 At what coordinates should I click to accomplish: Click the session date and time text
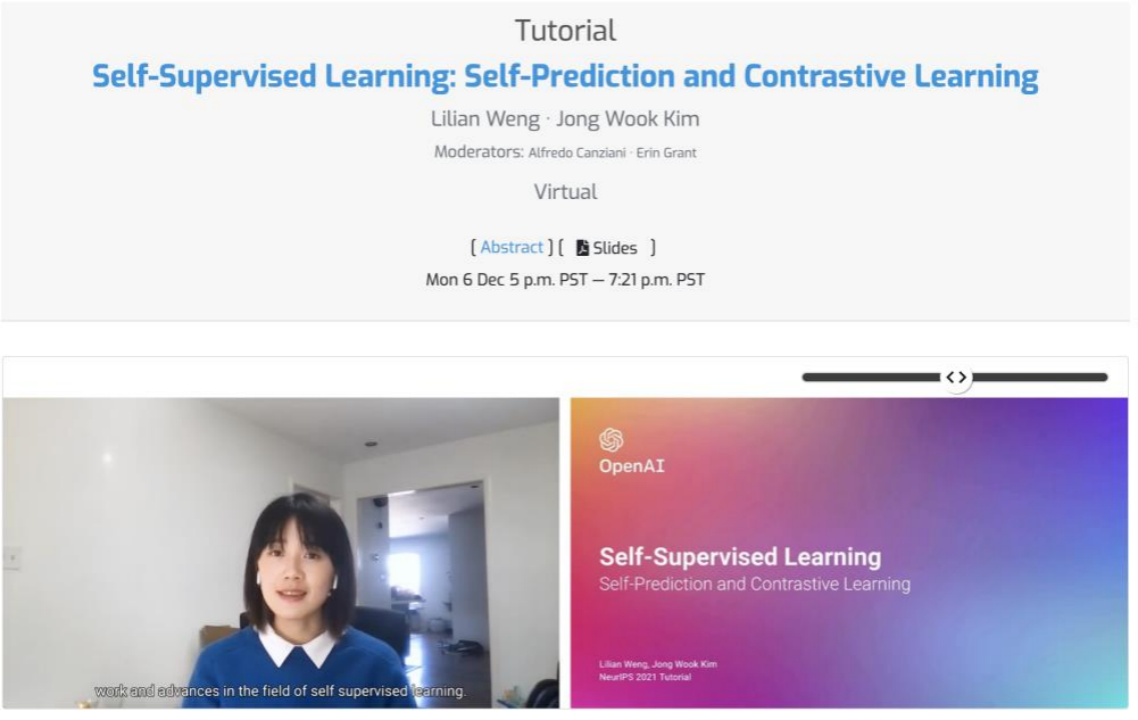(565, 280)
